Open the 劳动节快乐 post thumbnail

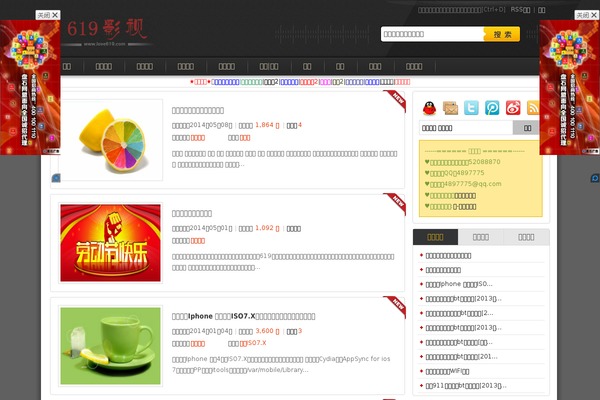[111, 243]
